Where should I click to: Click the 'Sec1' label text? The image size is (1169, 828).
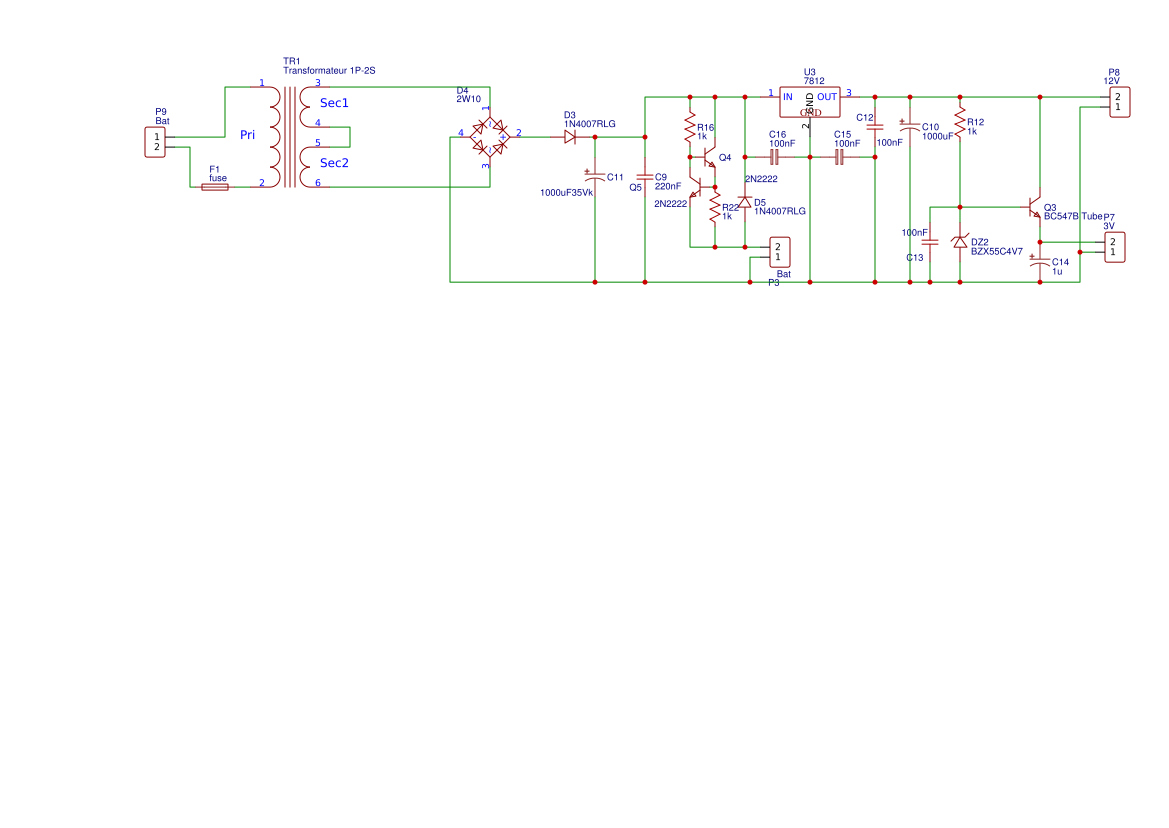click(x=334, y=103)
